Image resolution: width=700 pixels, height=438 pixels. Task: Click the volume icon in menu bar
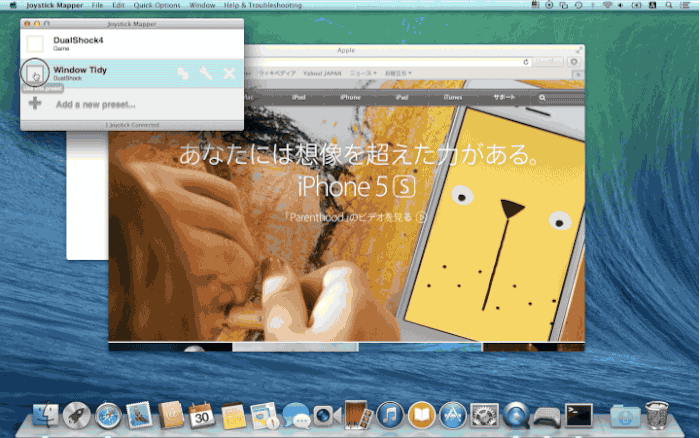pos(621,5)
